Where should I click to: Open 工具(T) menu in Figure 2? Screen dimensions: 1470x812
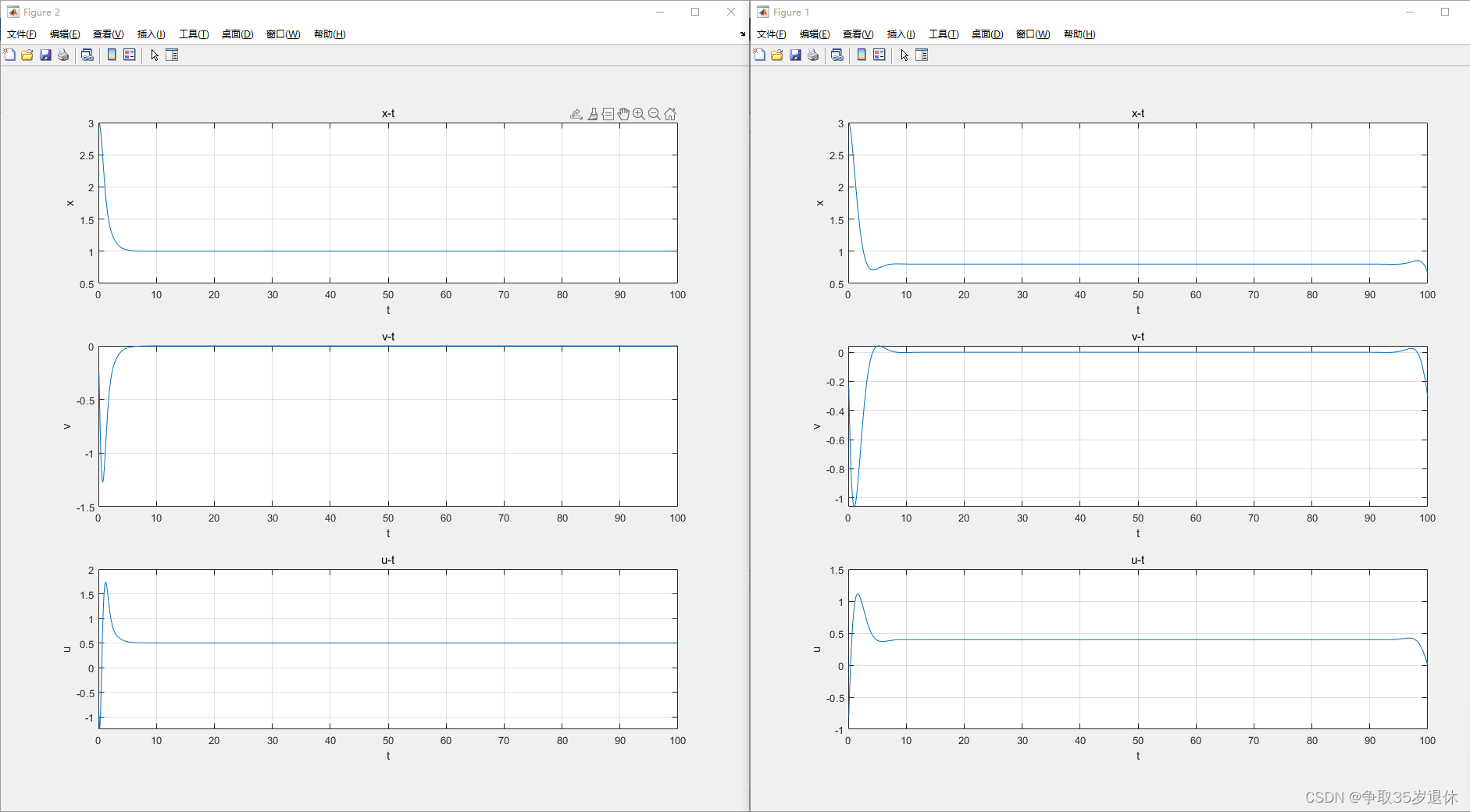click(194, 34)
